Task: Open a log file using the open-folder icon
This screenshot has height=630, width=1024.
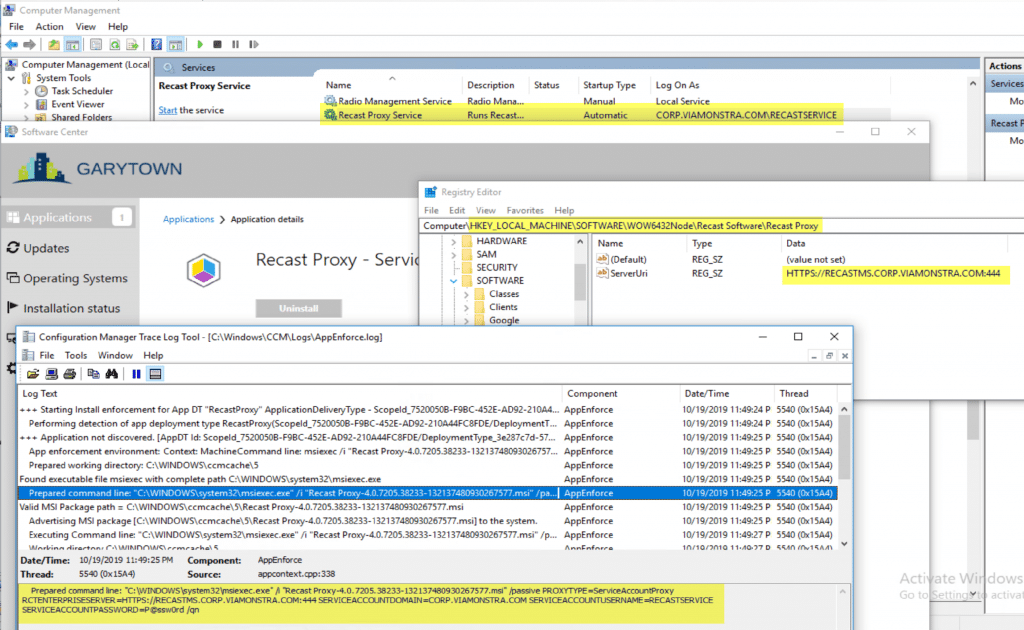Action: [x=32, y=373]
